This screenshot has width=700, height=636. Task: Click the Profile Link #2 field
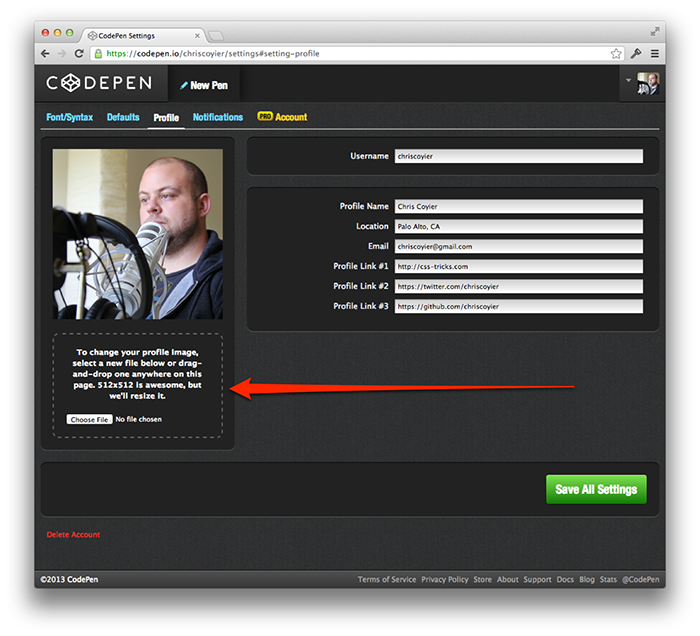[519, 286]
